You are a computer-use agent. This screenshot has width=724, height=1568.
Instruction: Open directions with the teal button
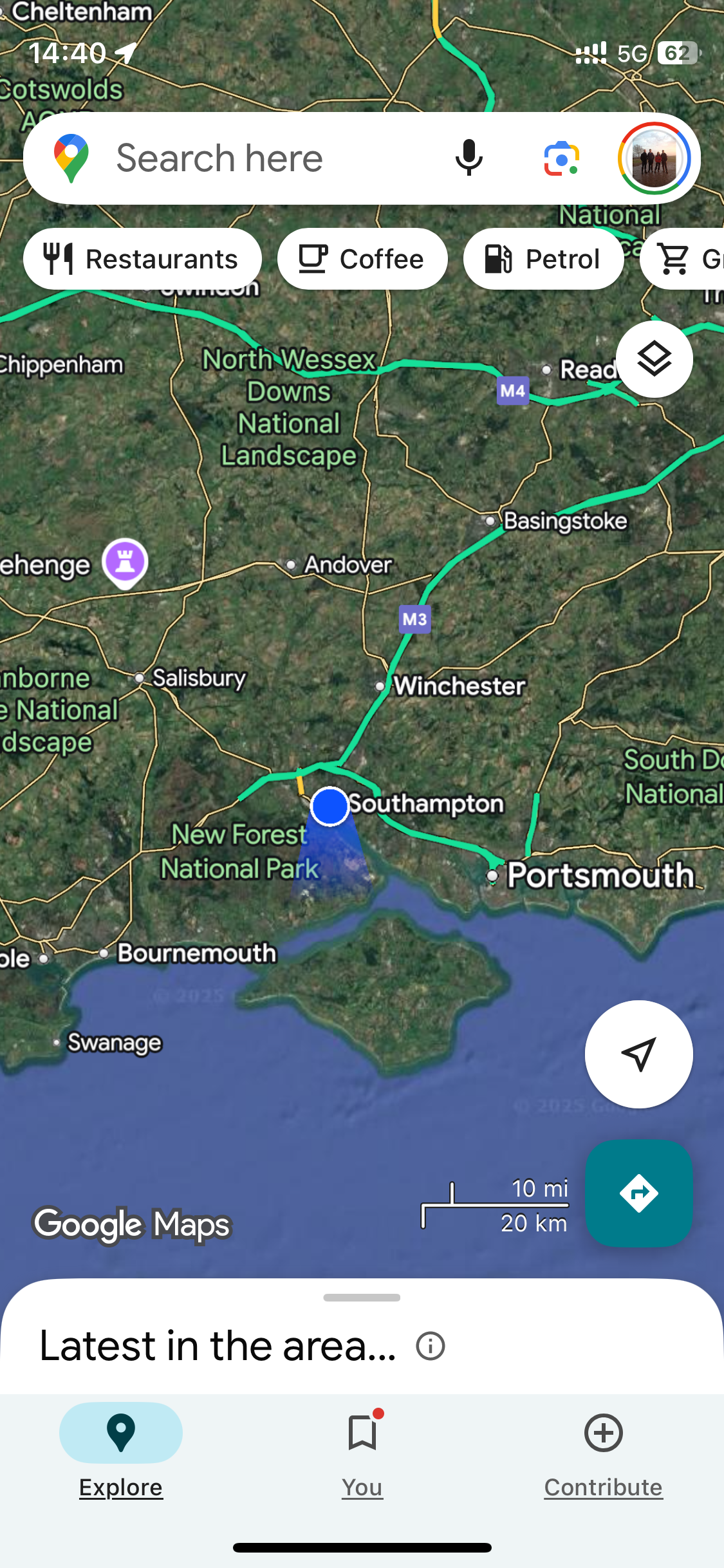638,1193
